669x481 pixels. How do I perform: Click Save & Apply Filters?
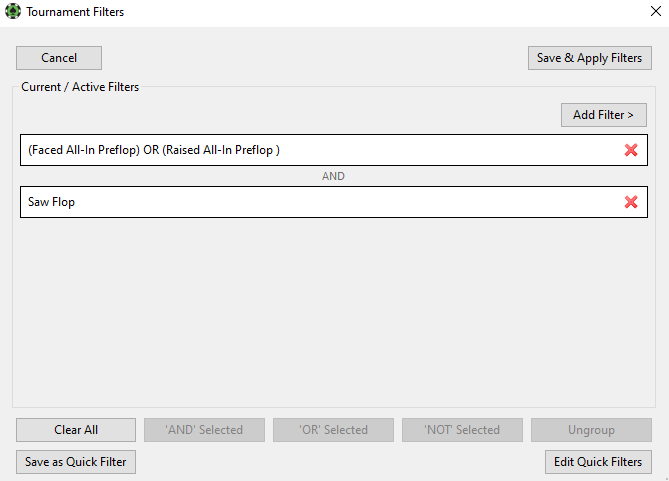pyautogui.click(x=589, y=58)
